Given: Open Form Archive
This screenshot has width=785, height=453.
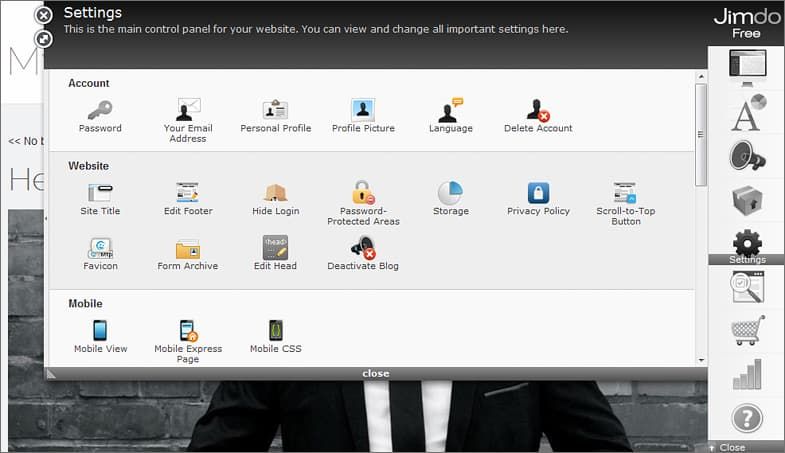Looking at the screenshot, I should coord(188,254).
